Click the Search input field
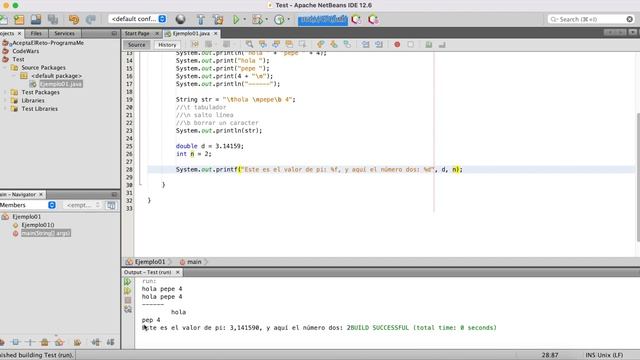Viewport: 640px width, 360px height. pos(591,19)
